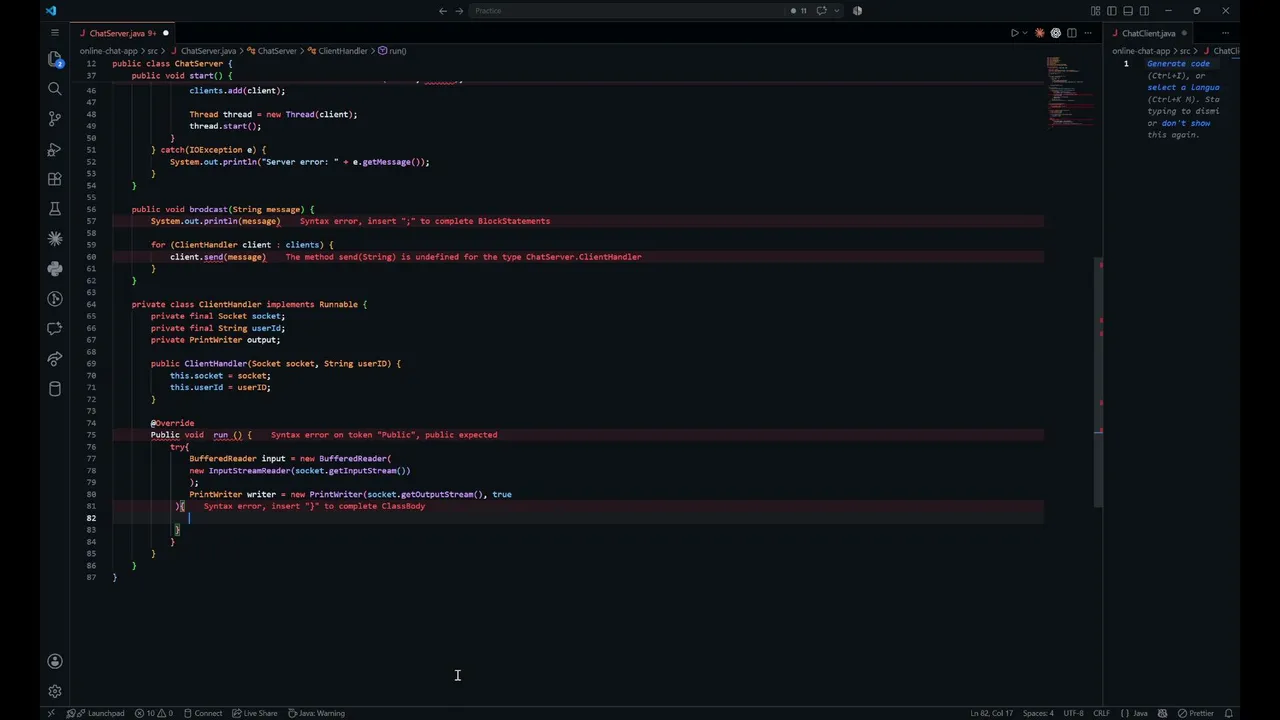
Task: Change indentation via 'Spaces: 4'
Action: click(1038, 713)
